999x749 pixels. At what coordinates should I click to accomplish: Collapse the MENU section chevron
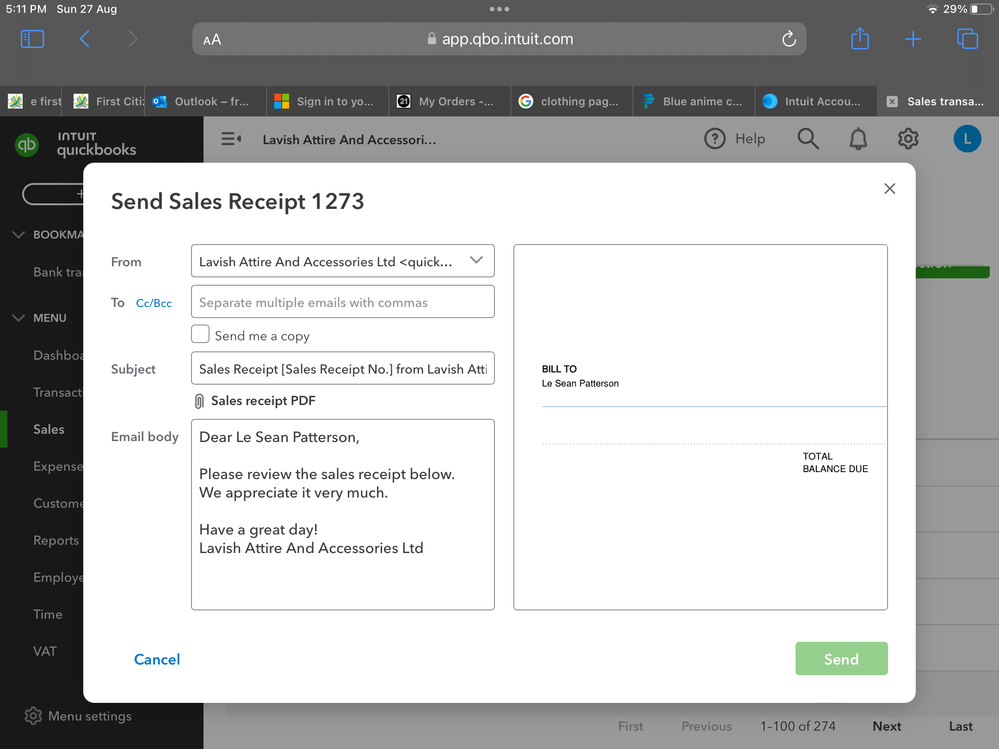tap(19, 318)
